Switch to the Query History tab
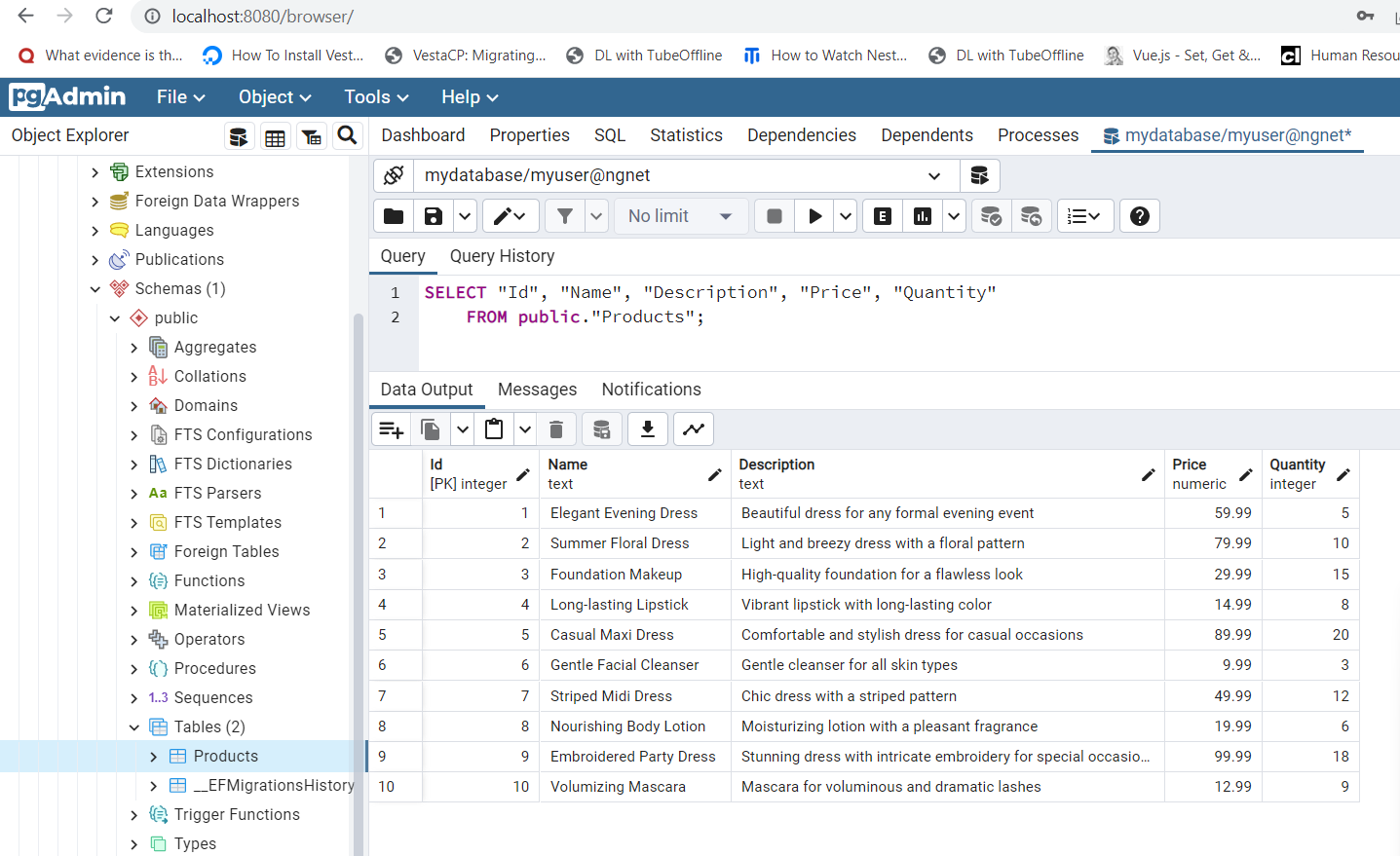 click(502, 256)
